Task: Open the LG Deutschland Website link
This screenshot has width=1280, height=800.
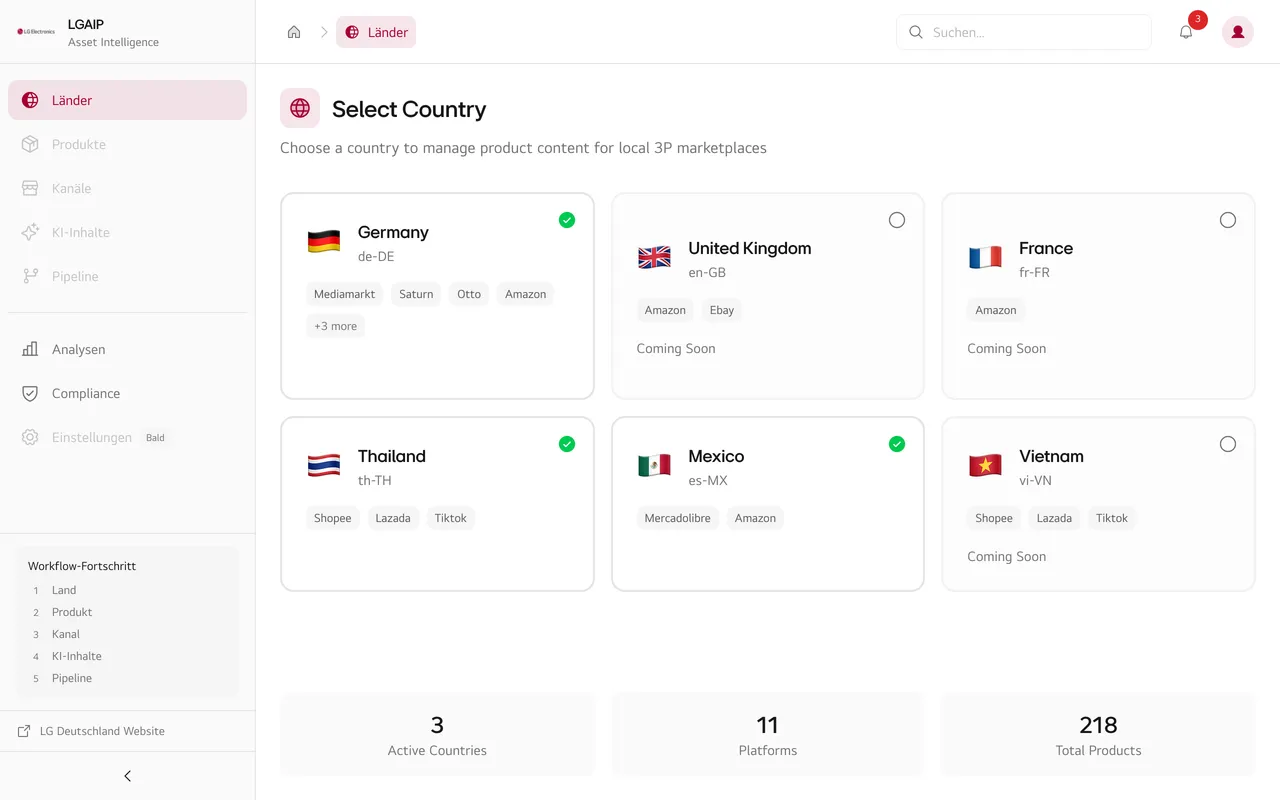Action: tap(102, 731)
